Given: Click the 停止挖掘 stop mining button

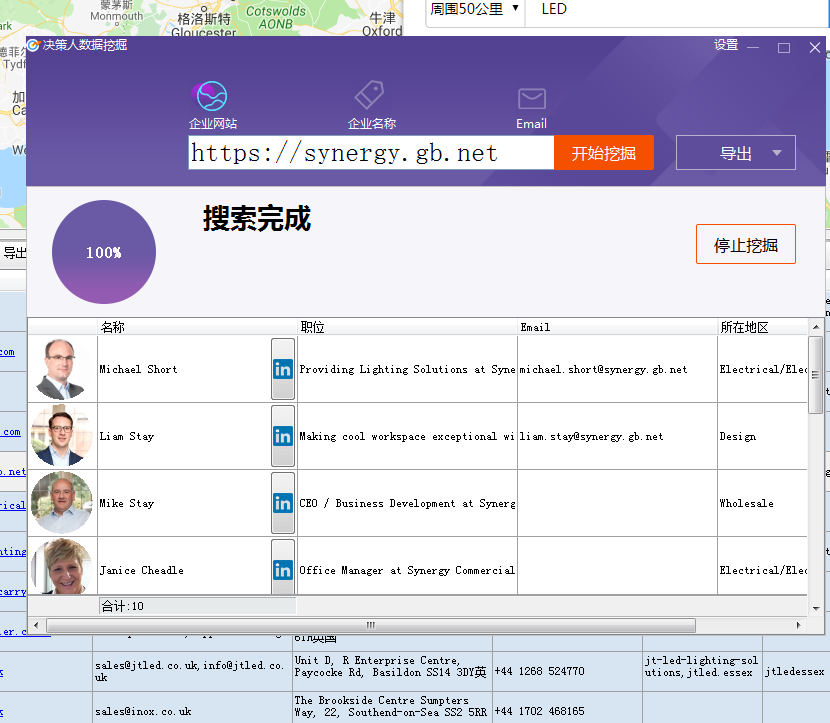Looking at the screenshot, I should pyautogui.click(x=746, y=244).
